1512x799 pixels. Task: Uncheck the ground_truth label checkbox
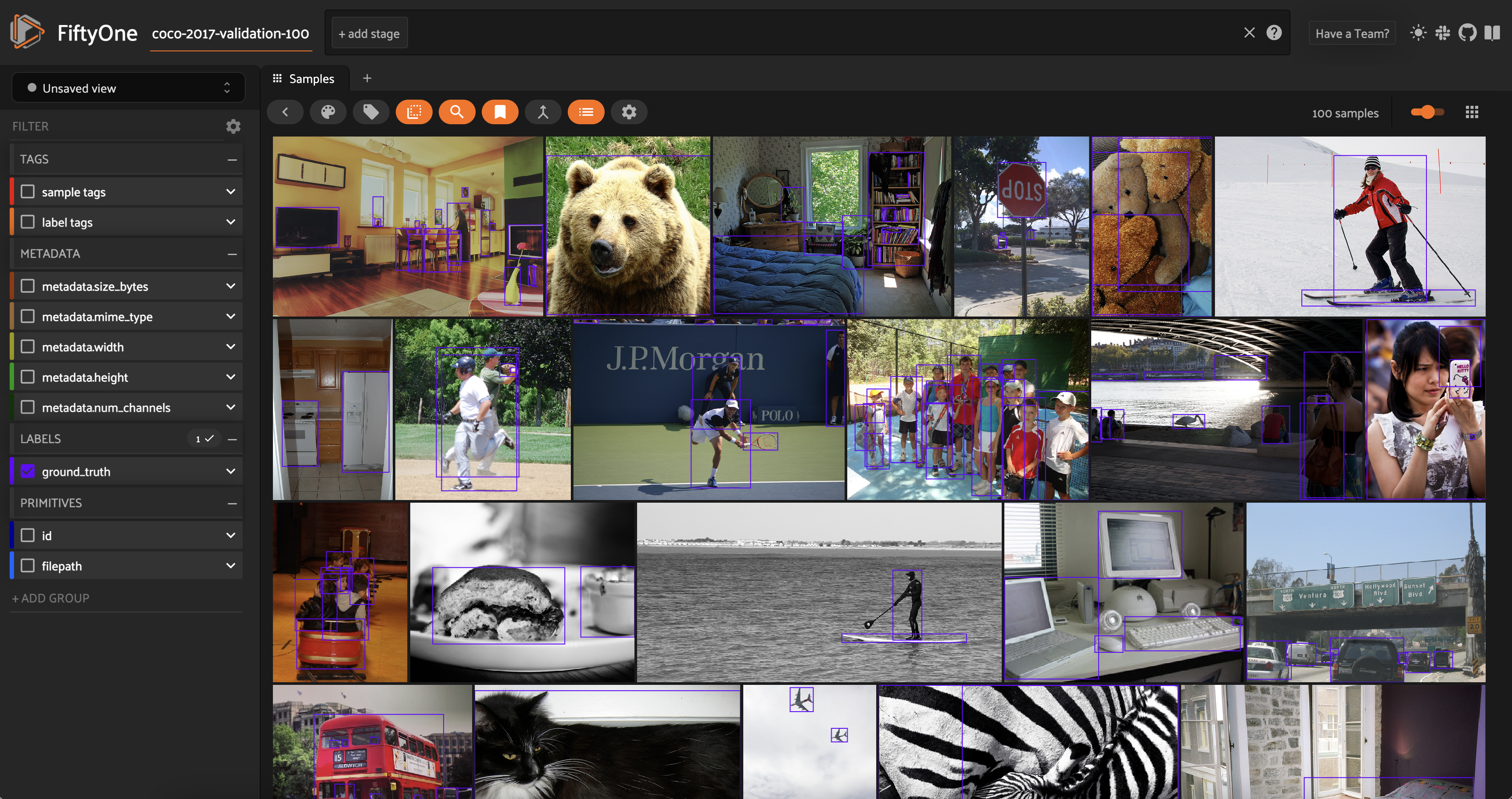tap(28, 471)
